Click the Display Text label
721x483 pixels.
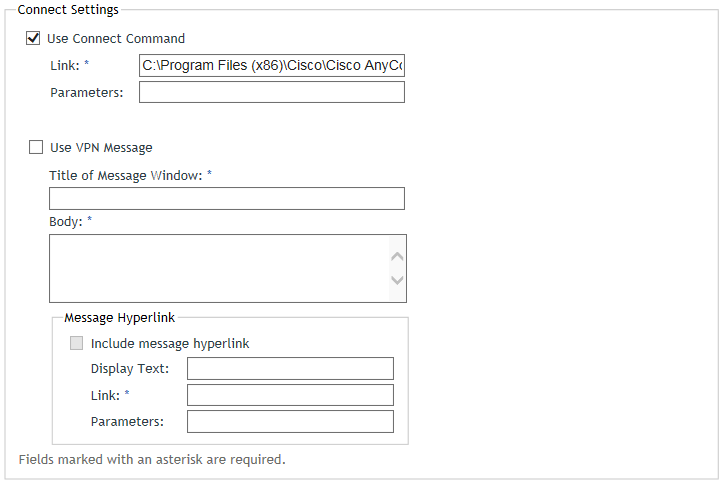(130, 368)
